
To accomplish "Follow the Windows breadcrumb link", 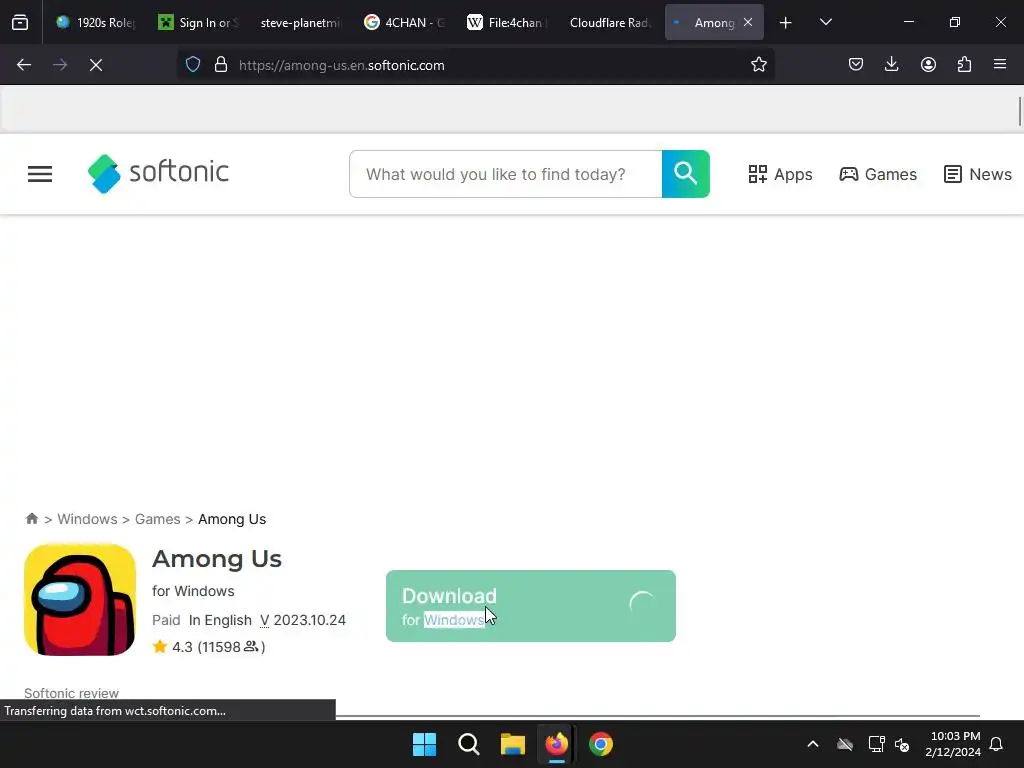I will 88,519.
